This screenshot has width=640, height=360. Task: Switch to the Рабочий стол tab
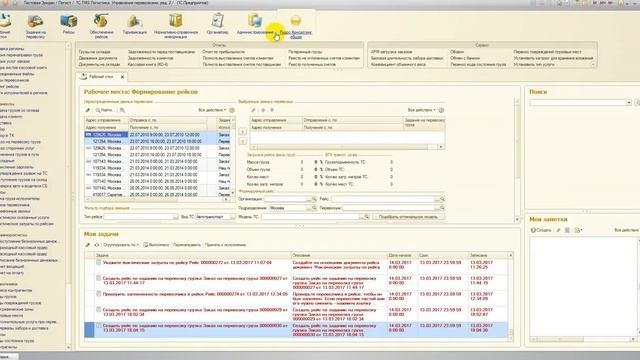tap(100, 77)
